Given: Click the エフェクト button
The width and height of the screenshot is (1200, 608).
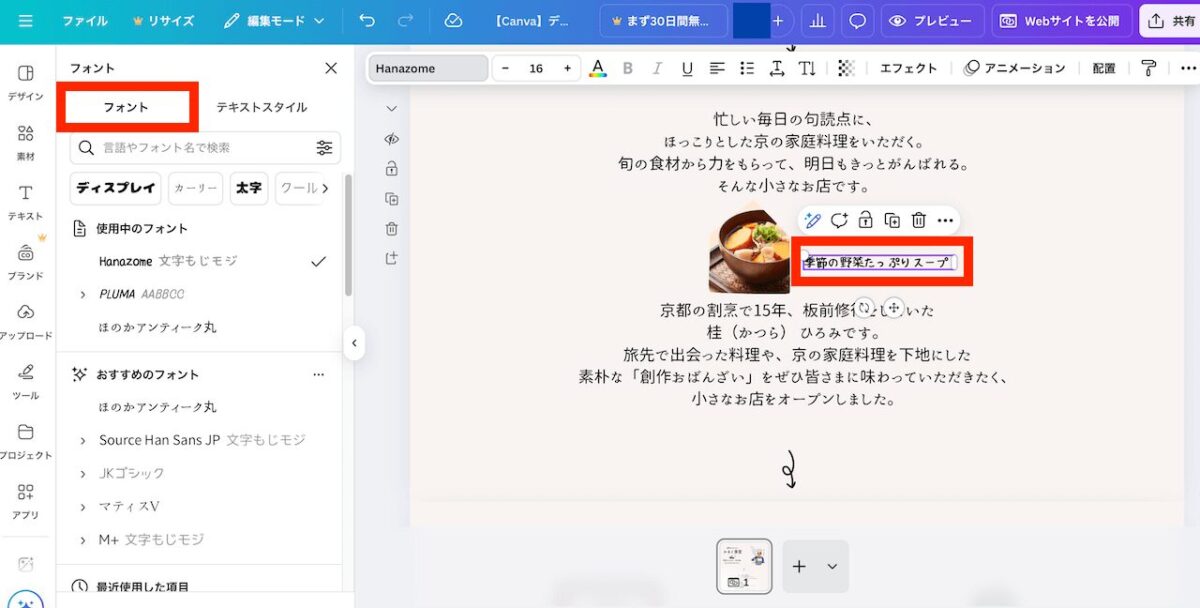Looking at the screenshot, I should pyautogui.click(x=908, y=68).
